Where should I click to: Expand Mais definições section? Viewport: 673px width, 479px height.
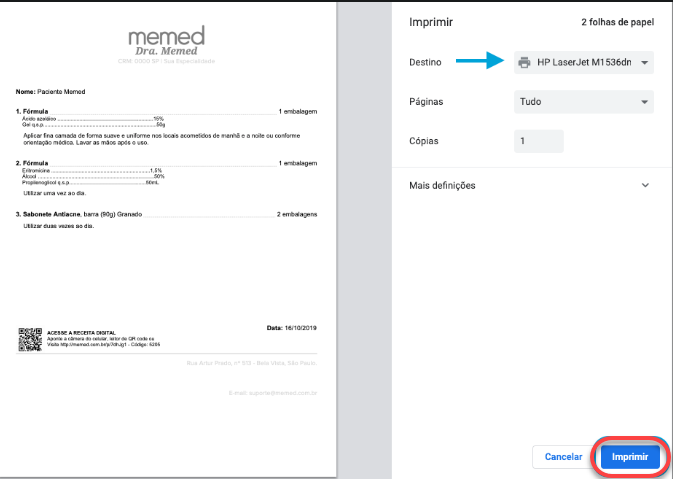click(x=529, y=185)
